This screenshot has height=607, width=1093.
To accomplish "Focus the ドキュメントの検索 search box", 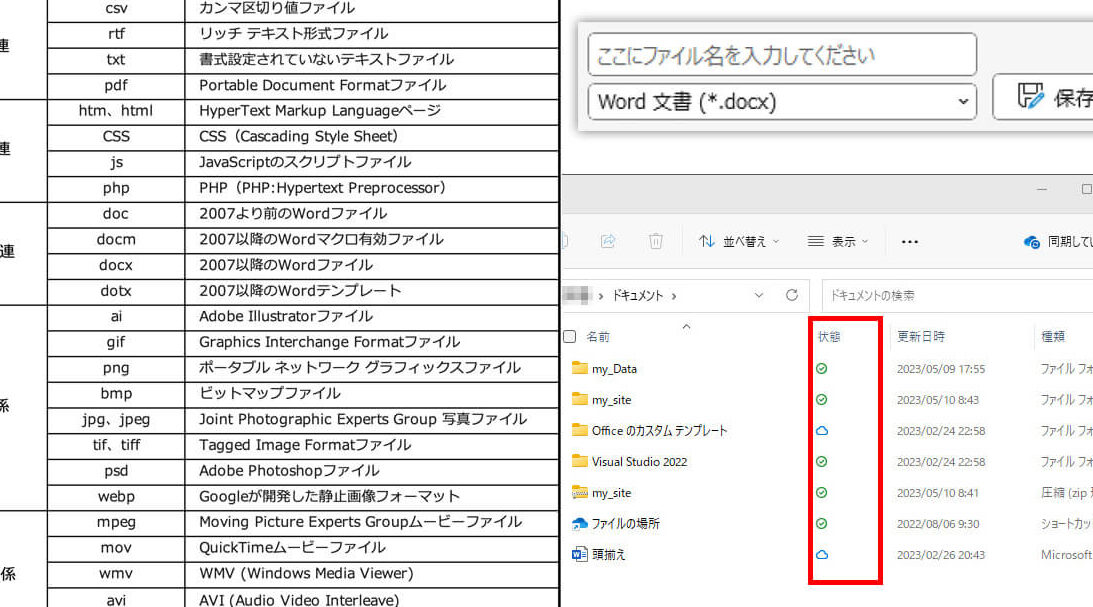I will pos(957,295).
